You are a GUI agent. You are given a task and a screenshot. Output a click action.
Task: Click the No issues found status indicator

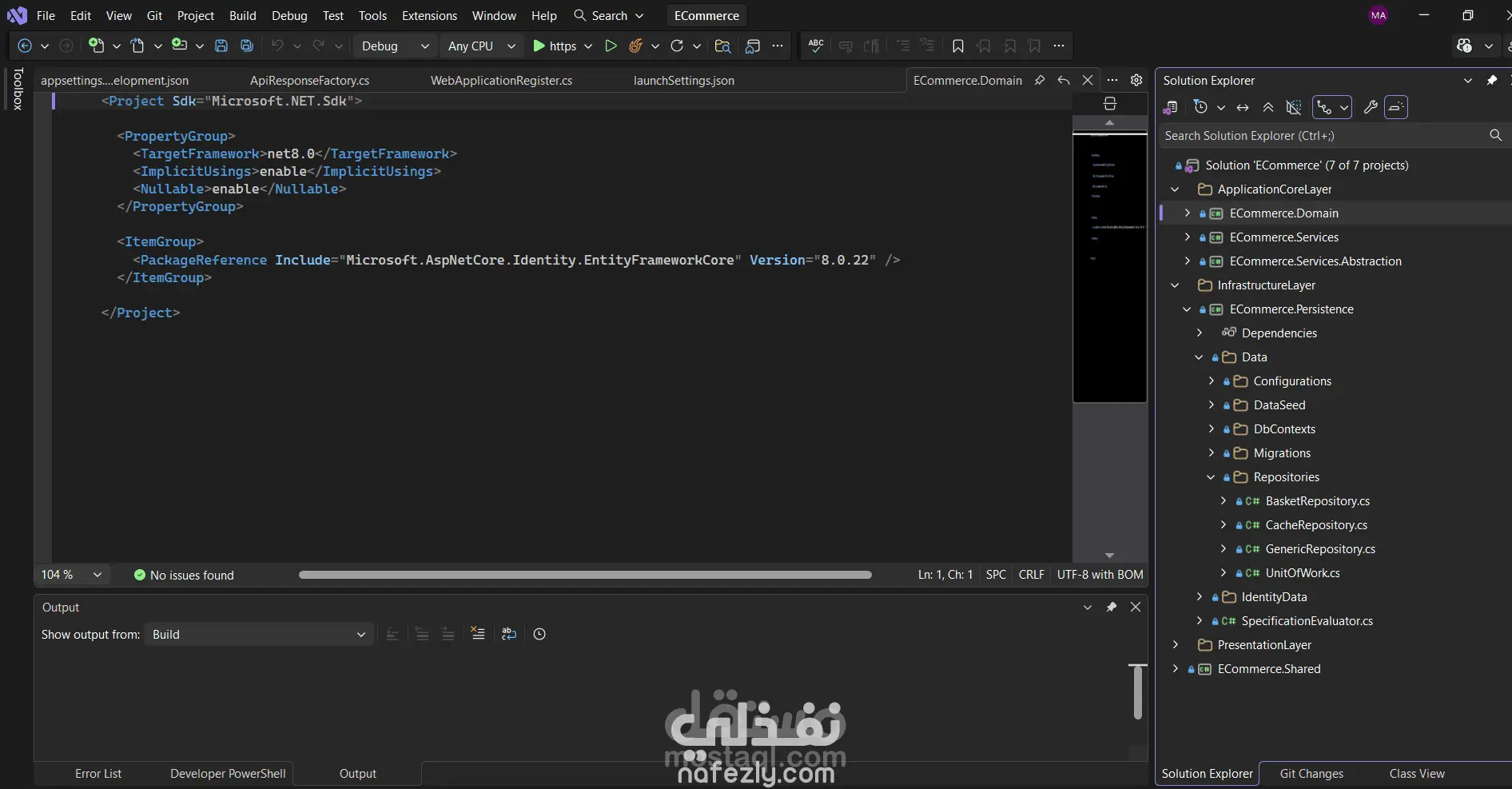click(184, 575)
